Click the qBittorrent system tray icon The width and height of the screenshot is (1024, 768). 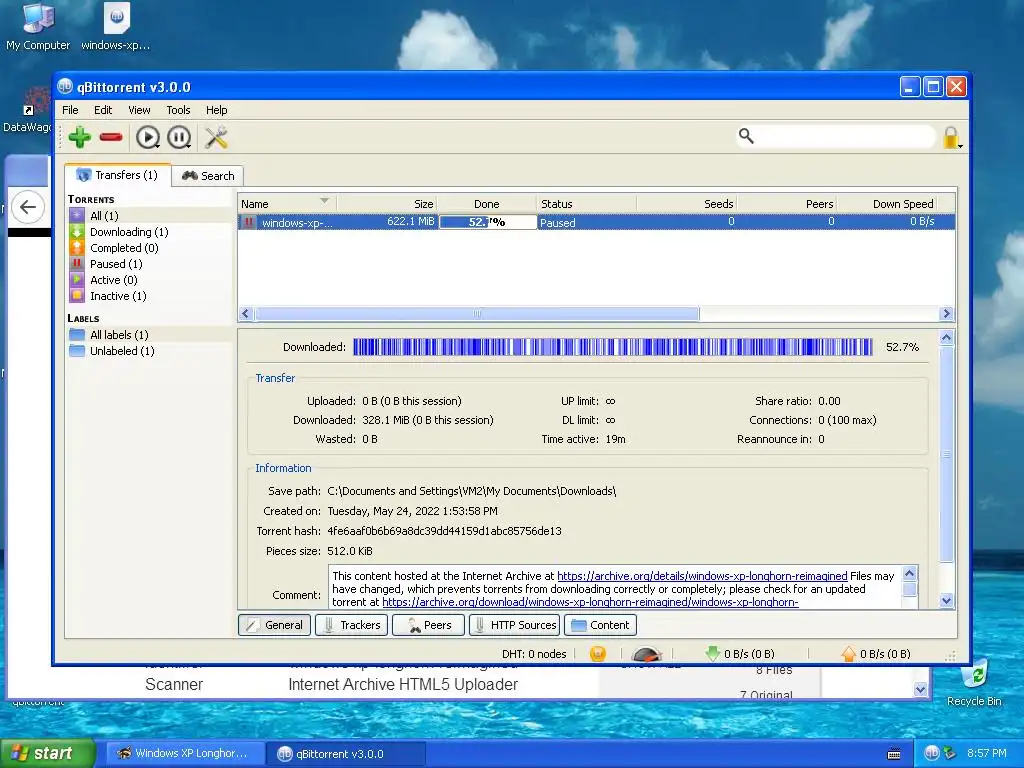(932, 753)
